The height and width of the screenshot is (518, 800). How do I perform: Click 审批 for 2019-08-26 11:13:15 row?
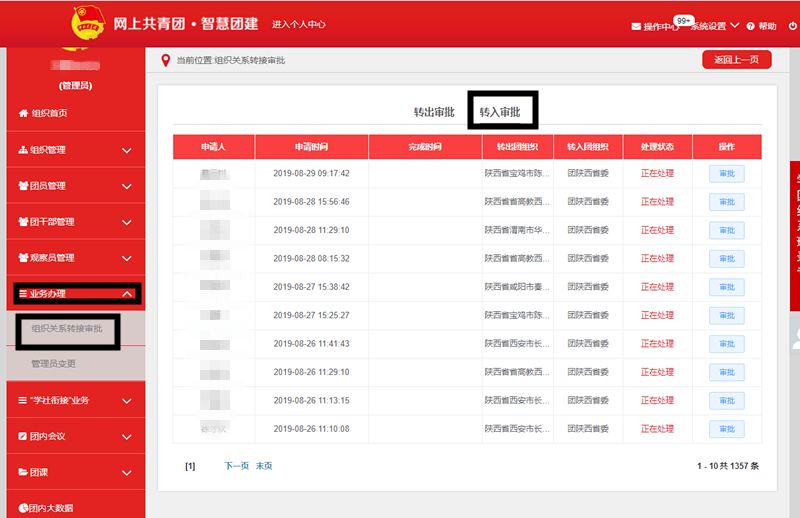click(727, 401)
